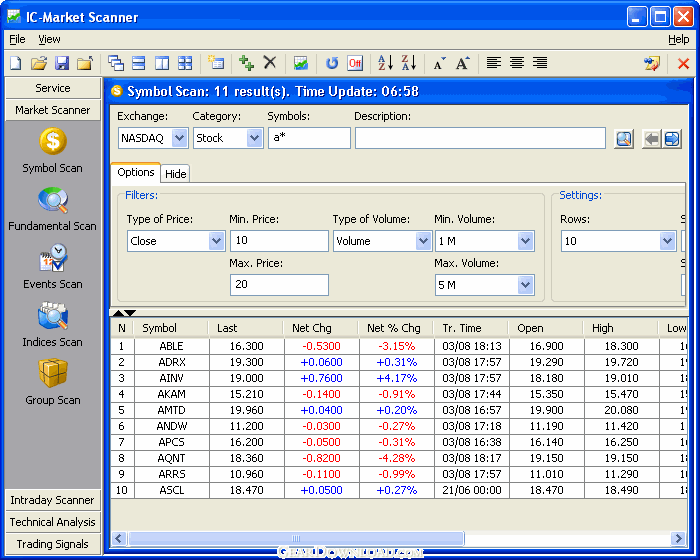Toggle the red Off toolbar button
Image resolution: width=700 pixels, height=560 pixels.
click(355, 63)
